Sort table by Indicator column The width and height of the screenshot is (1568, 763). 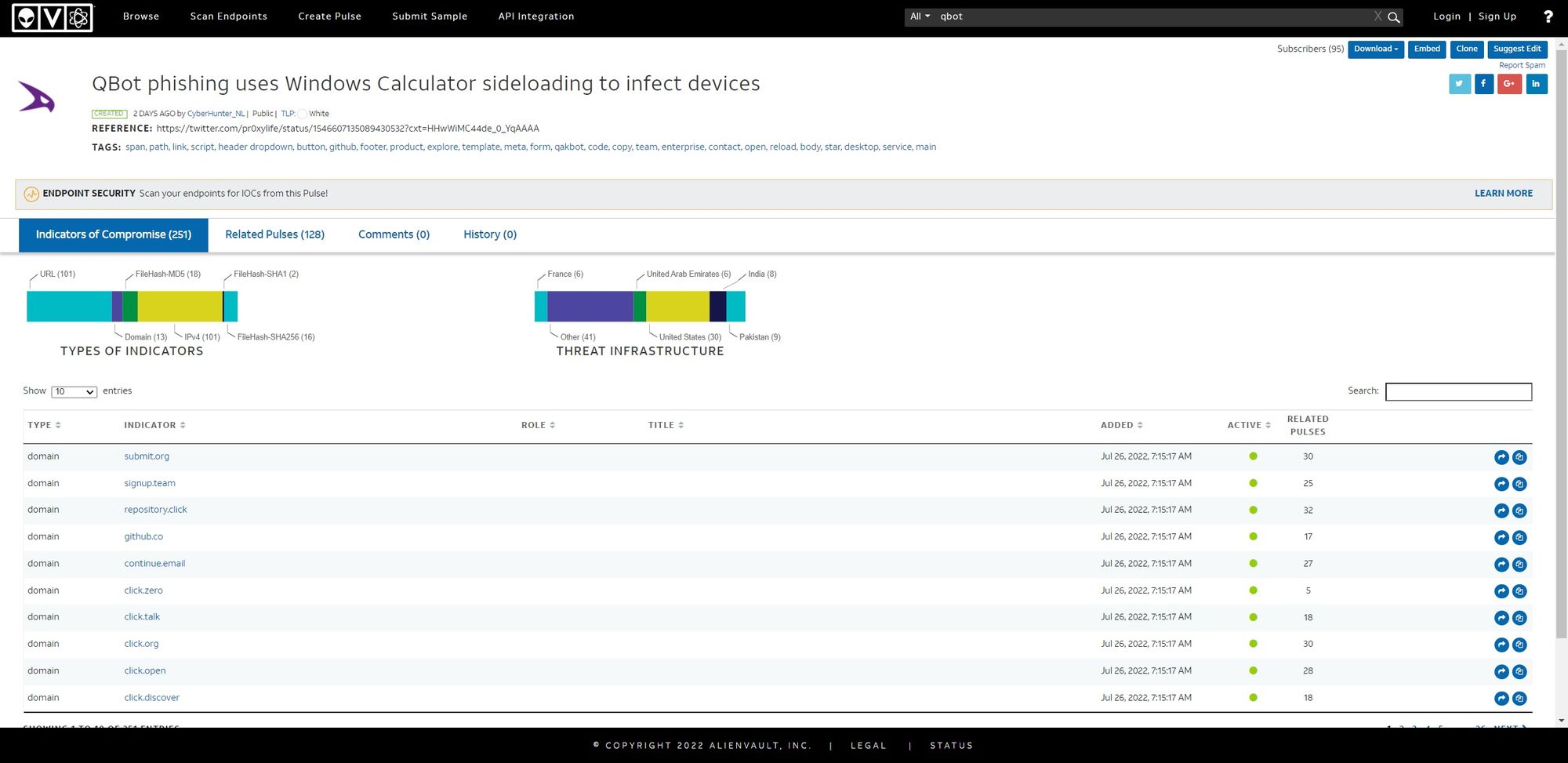point(154,425)
